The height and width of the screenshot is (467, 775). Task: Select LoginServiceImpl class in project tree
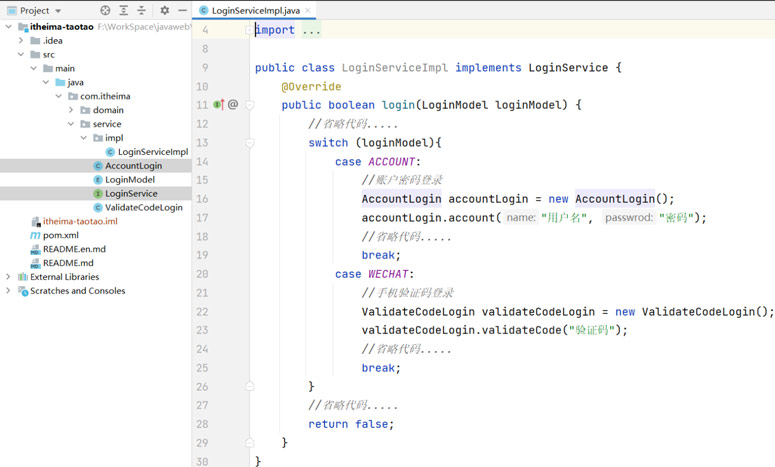click(x=153, y=152)
